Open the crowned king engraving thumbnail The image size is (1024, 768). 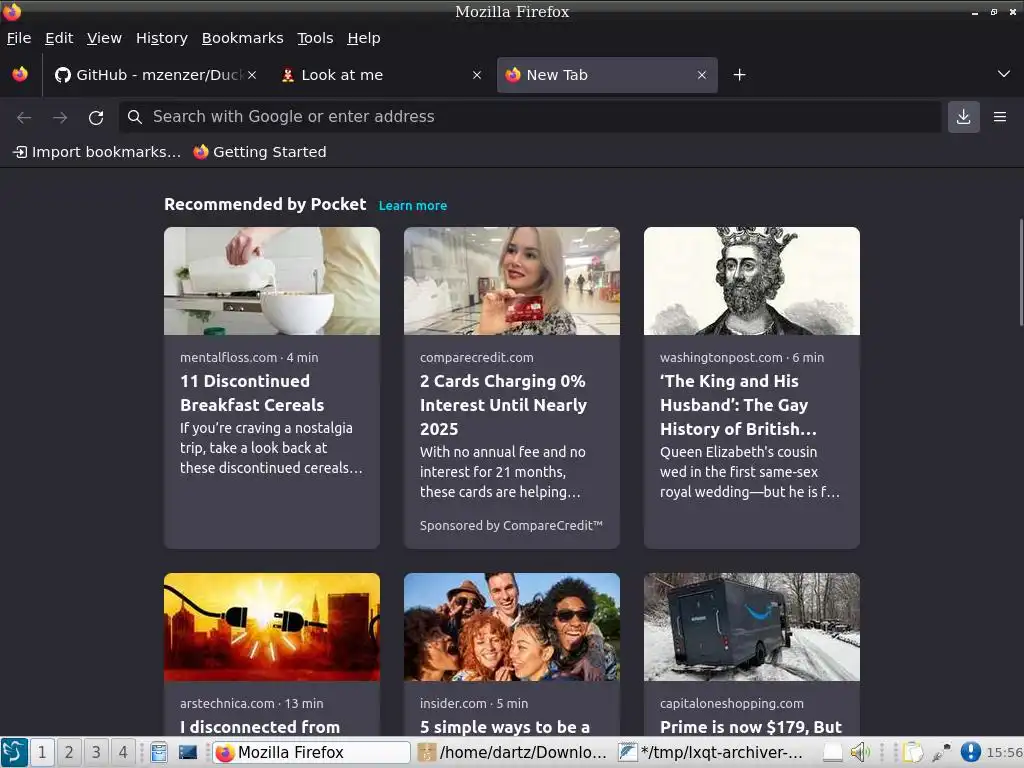click(x=752, y=281)
